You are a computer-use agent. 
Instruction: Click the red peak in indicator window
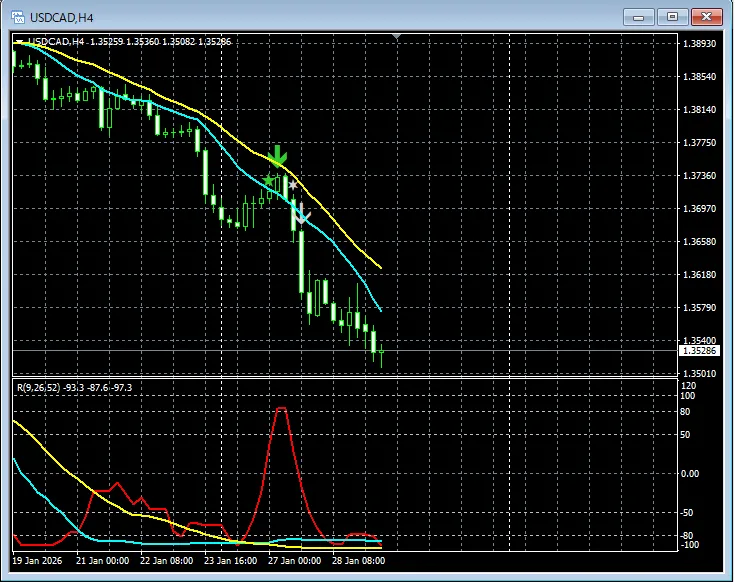point(282,409)
